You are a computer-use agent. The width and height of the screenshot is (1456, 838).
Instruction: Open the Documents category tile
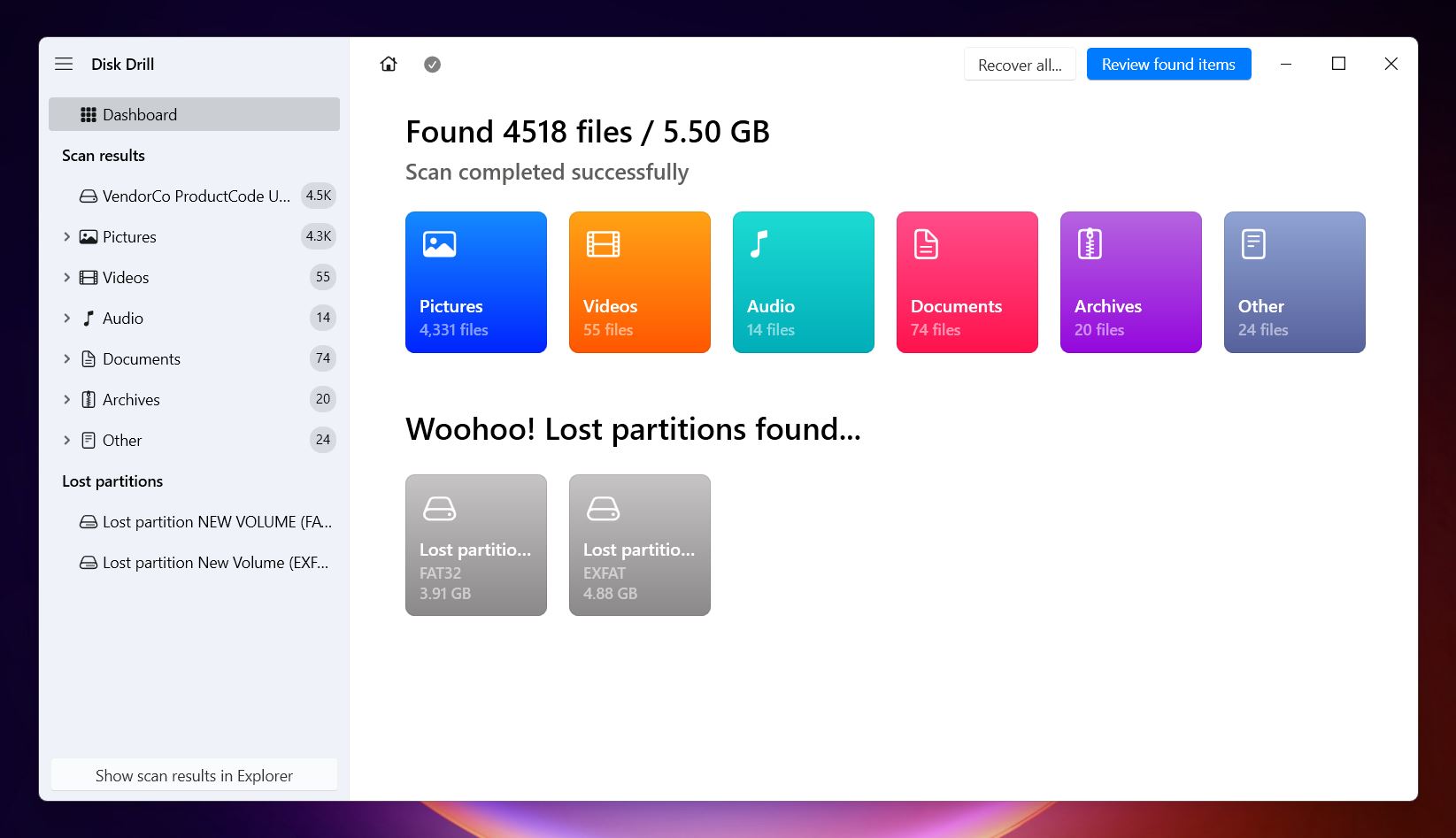(x=967, y=282)
